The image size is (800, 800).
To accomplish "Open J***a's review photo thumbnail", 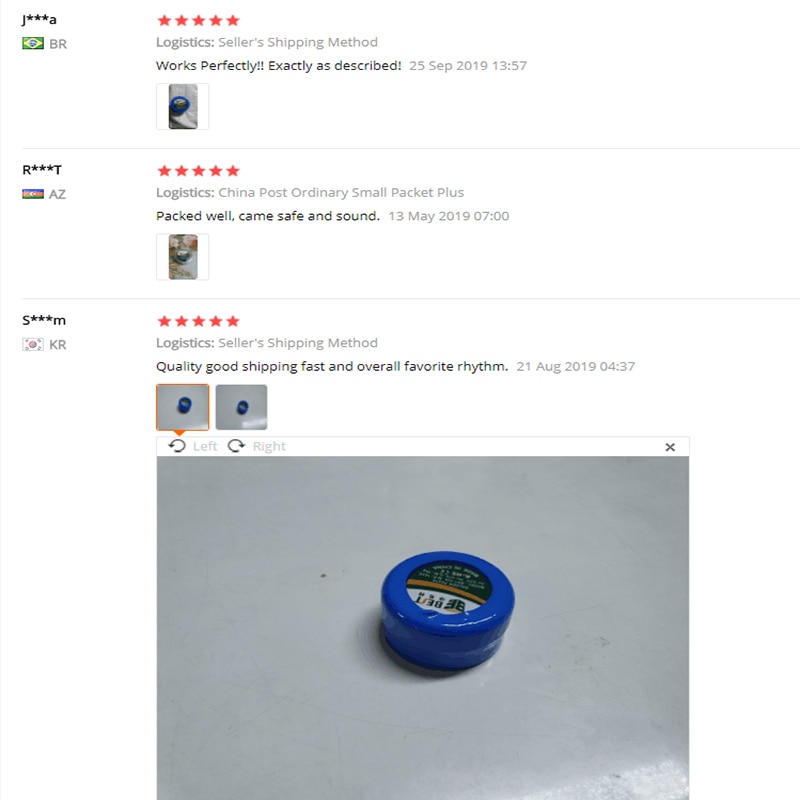I will point(183,107).
